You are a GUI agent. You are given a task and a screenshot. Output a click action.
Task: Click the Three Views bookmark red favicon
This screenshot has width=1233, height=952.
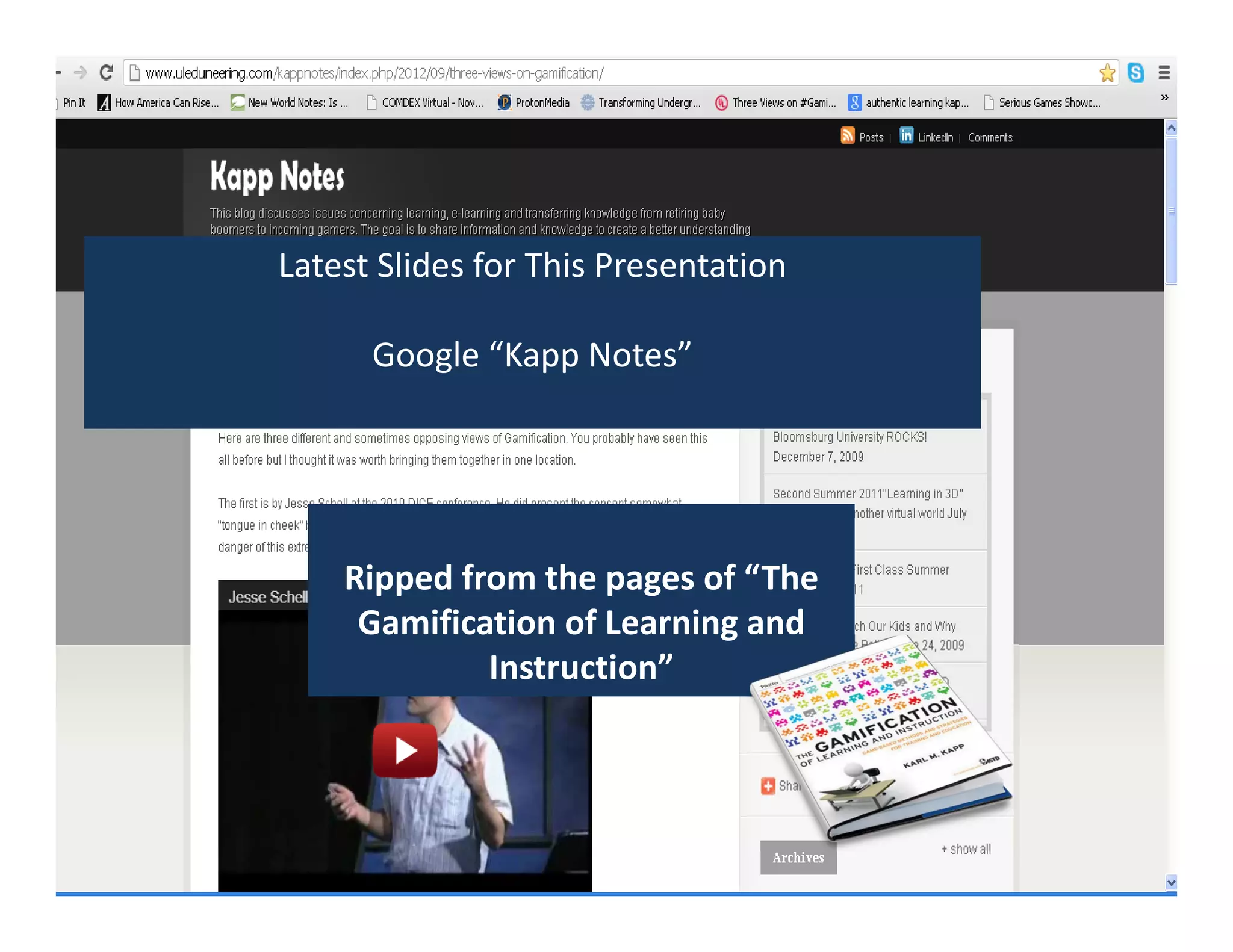[721, 103]
